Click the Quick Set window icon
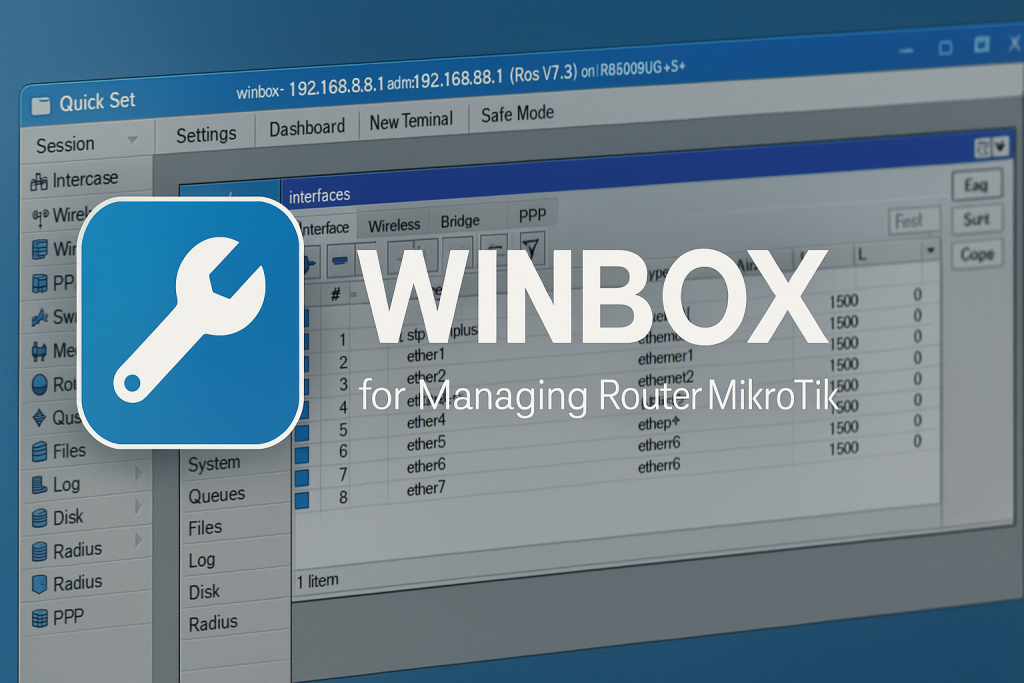 40,106
